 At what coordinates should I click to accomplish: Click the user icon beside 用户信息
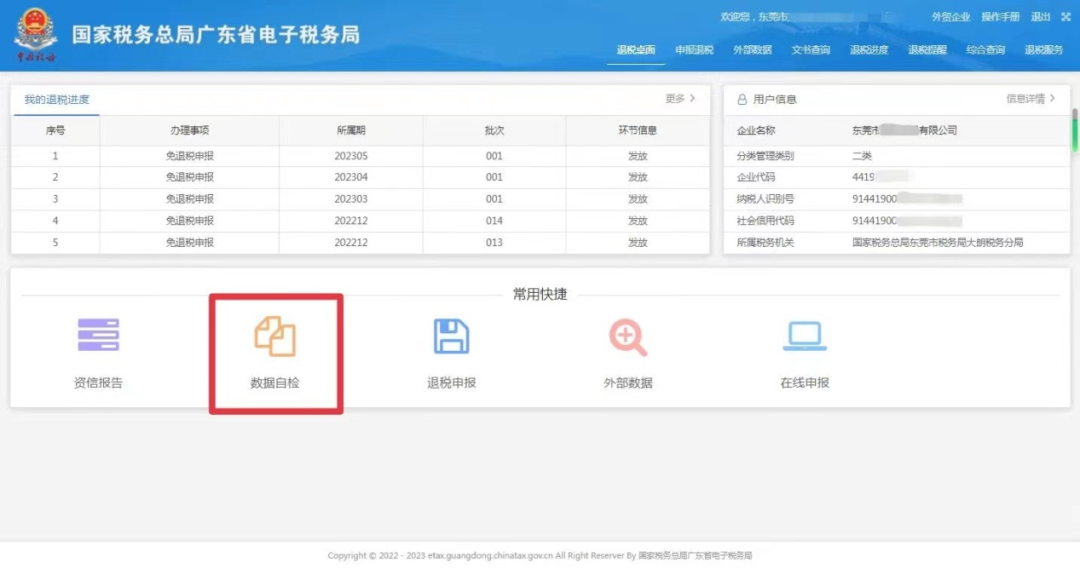[742, 99]
